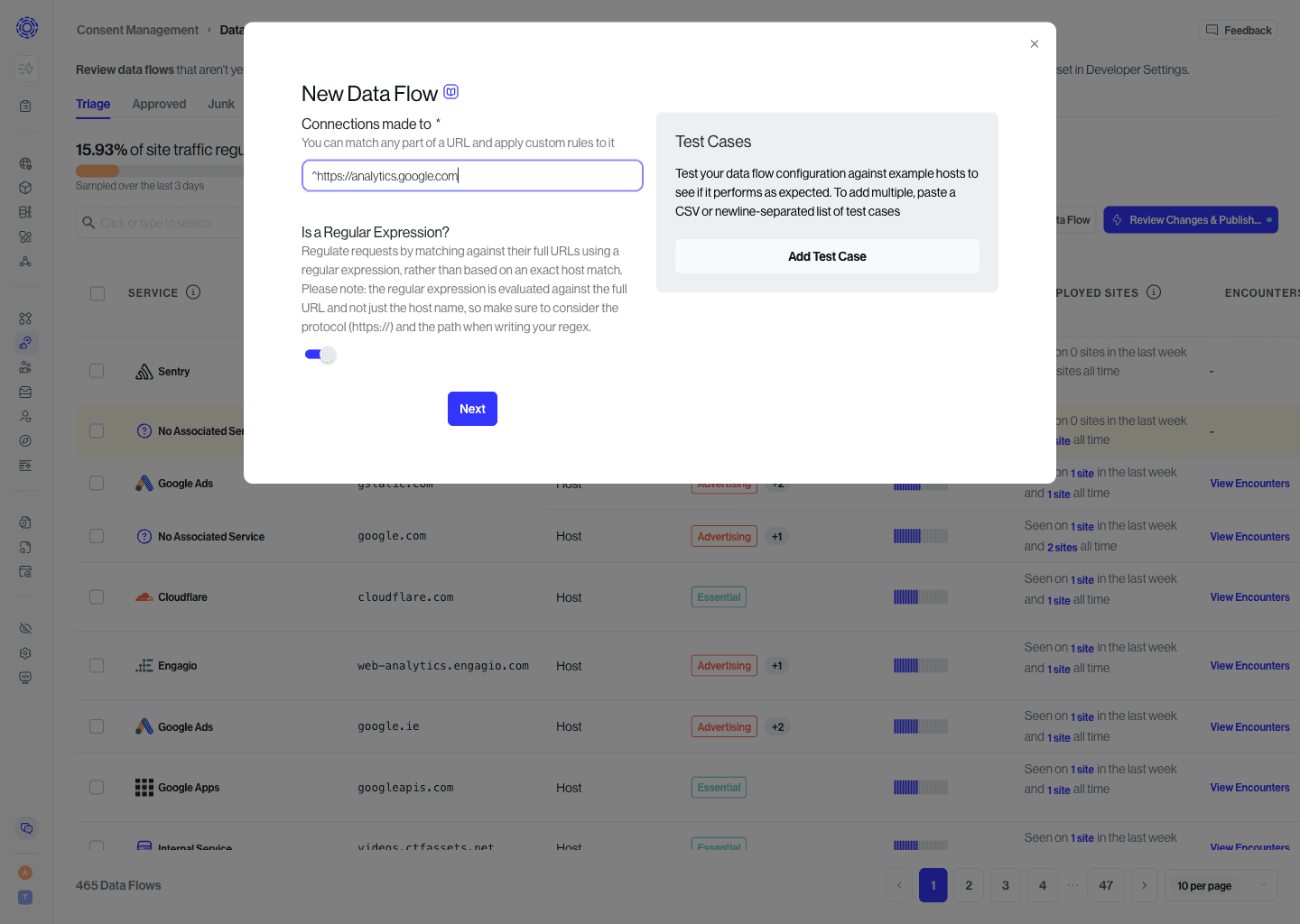Expand the '+2' purposes badge for google.ie
Screen dimensions: 1300x924
(777, 726)
